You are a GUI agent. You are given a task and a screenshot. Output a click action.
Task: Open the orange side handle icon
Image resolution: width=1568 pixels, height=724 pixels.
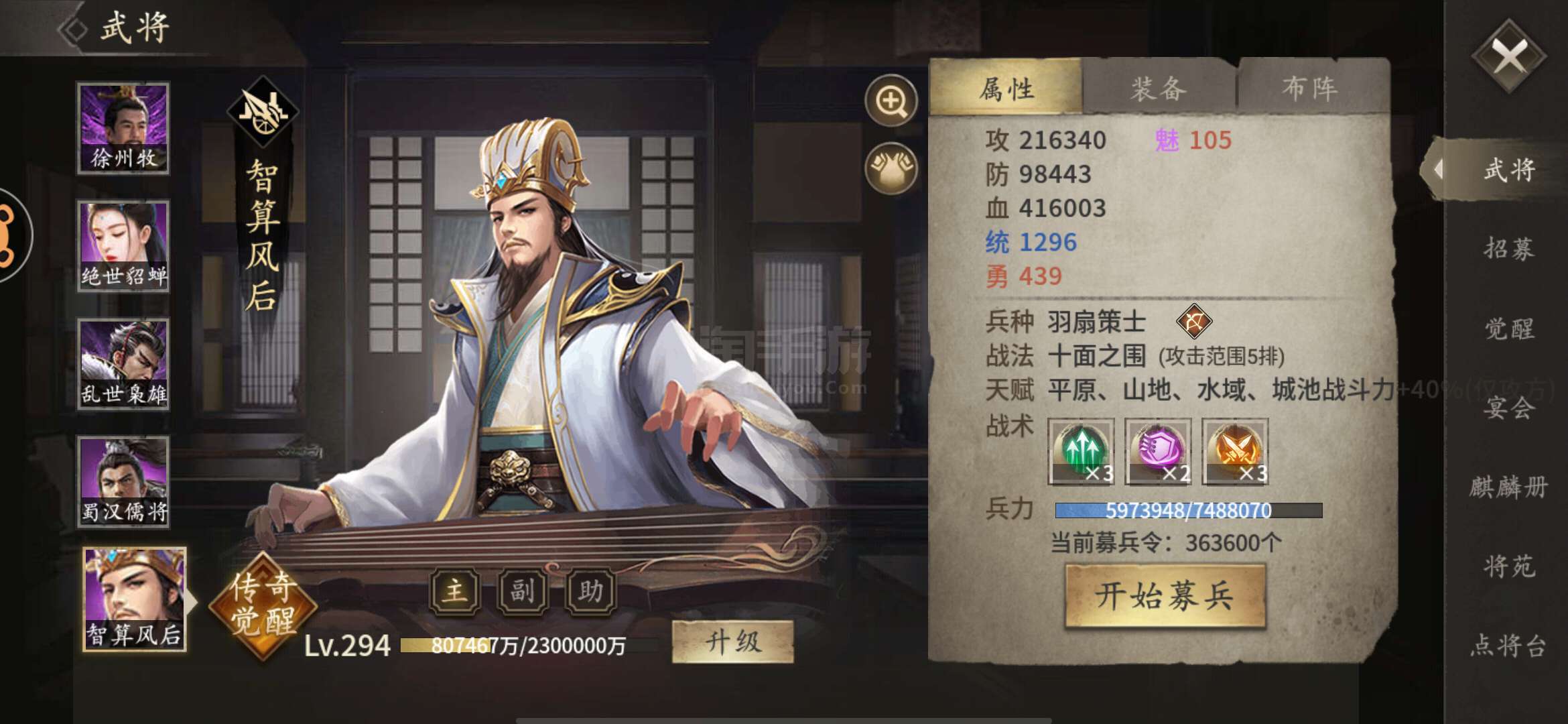tap(9, 236)
